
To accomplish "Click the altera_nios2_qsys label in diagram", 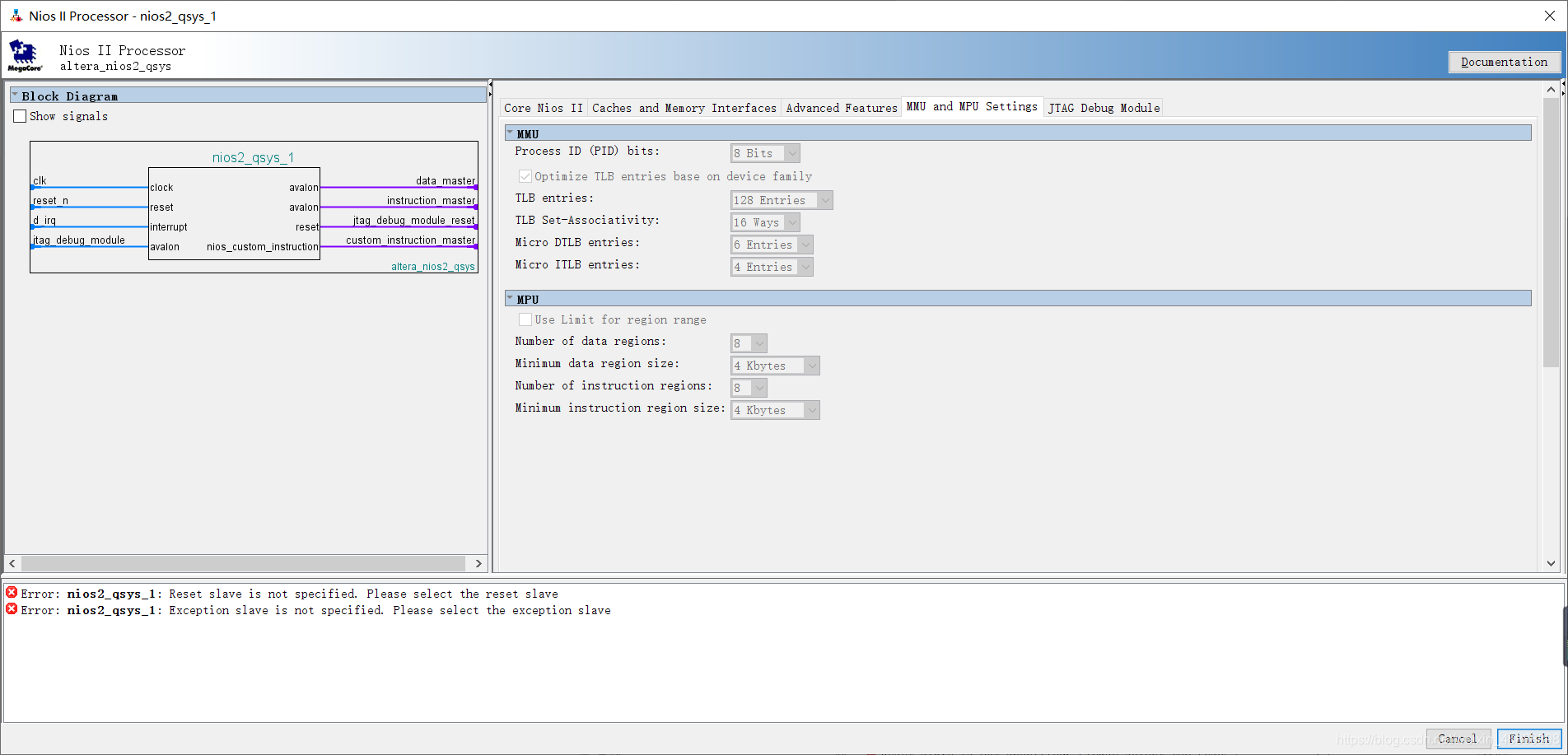I will pos(433,266).
